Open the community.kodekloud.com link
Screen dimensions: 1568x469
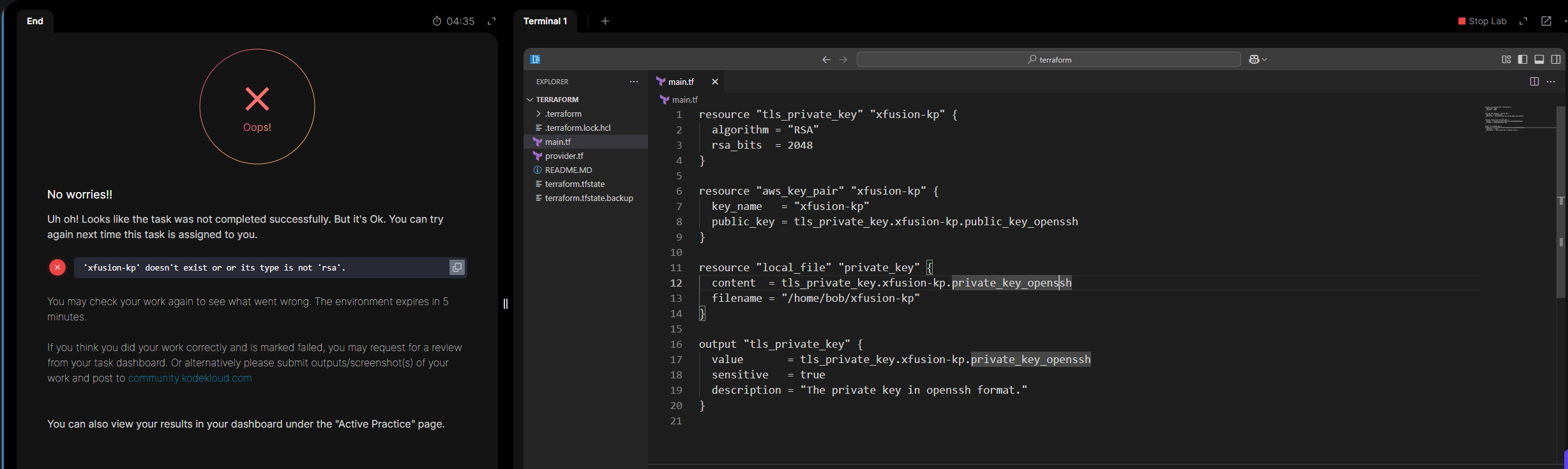point(190,378)
